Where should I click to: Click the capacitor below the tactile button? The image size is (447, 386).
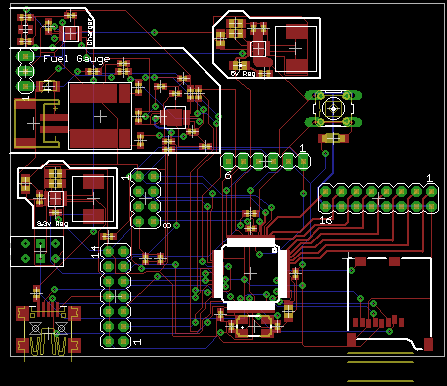pyautogui.click(x=333, y=138)
